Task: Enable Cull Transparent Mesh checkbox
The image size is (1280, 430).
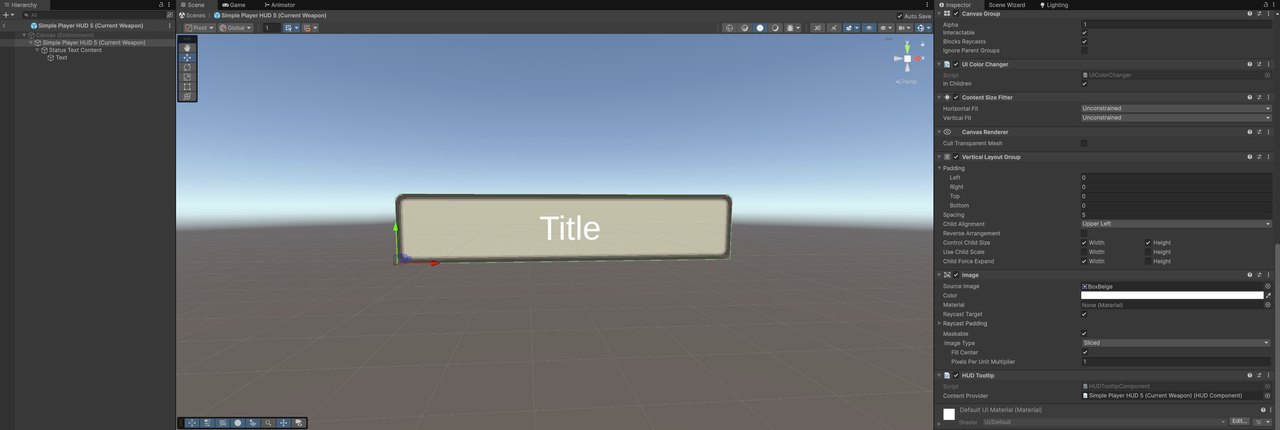Action: [1084, 143]
